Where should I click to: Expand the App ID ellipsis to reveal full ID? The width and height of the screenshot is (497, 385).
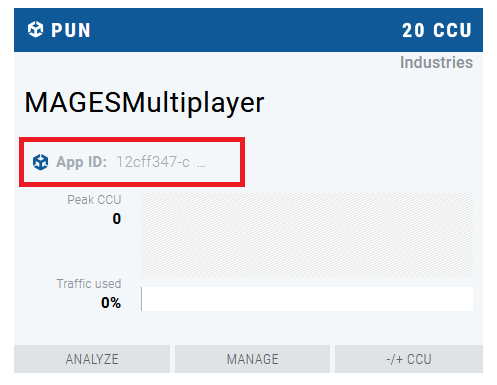(x=201, y=165)
